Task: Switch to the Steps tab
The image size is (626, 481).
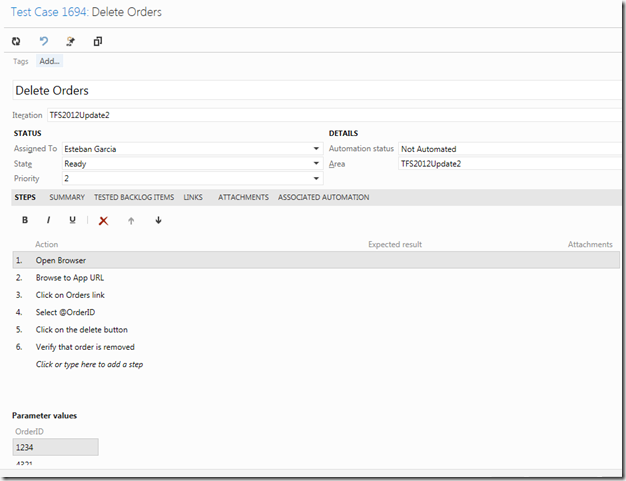Action: [x=25, y=197]
